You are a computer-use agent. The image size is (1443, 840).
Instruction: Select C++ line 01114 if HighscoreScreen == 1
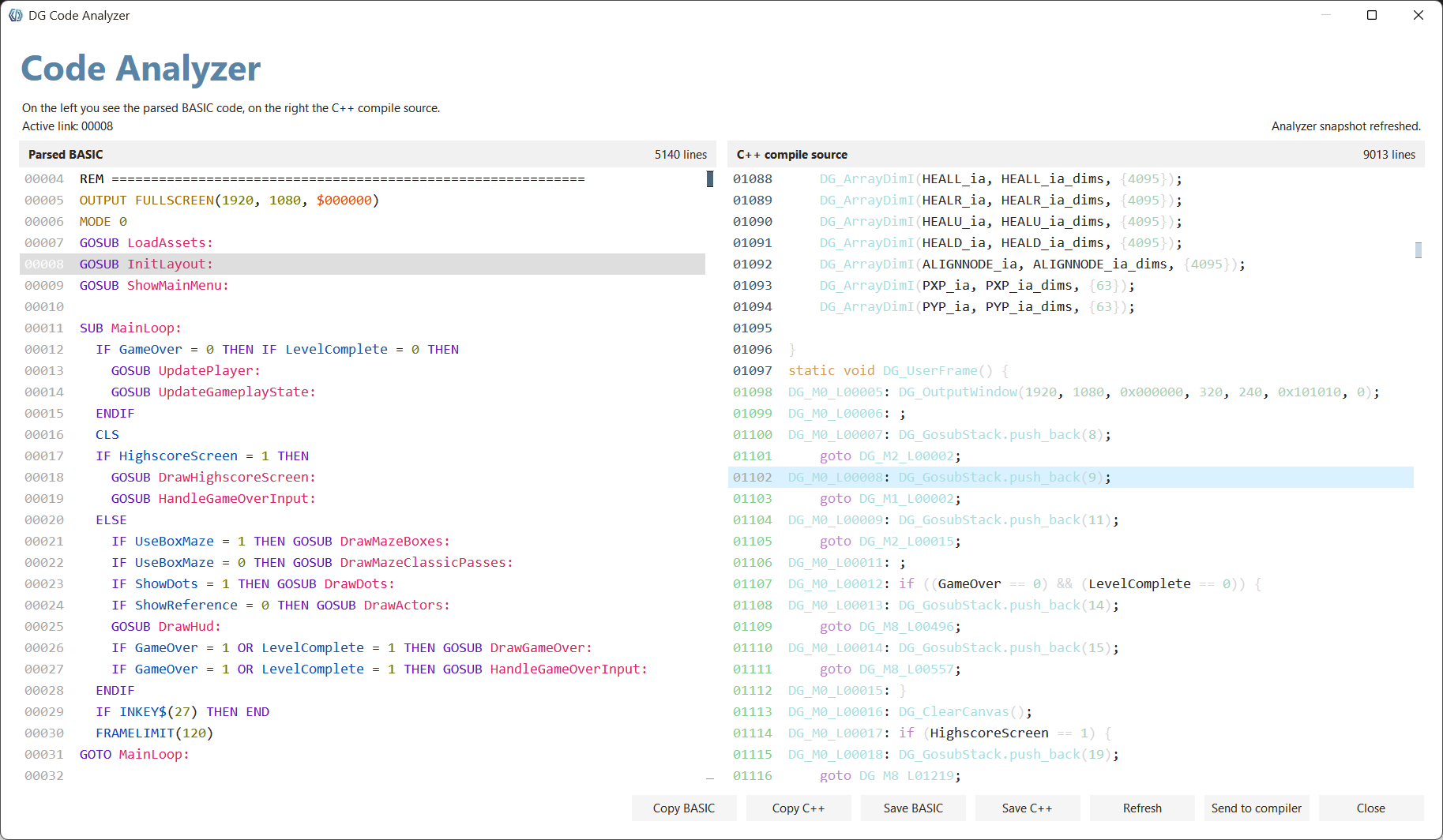pos(1071,733)
